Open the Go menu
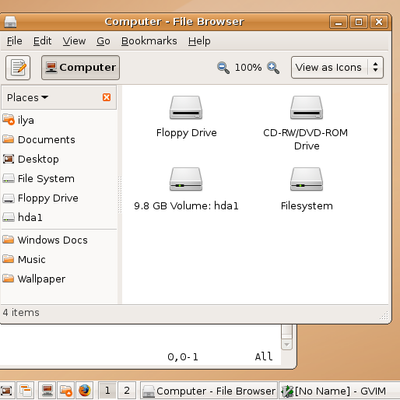Screen dimensions: 400x400 (103, 41)
